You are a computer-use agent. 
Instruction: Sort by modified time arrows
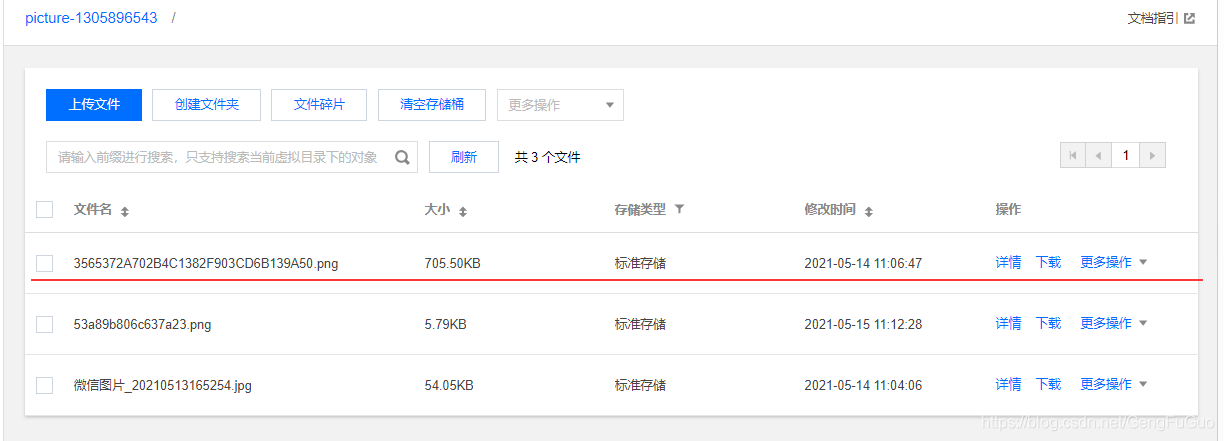coord(869,211)
